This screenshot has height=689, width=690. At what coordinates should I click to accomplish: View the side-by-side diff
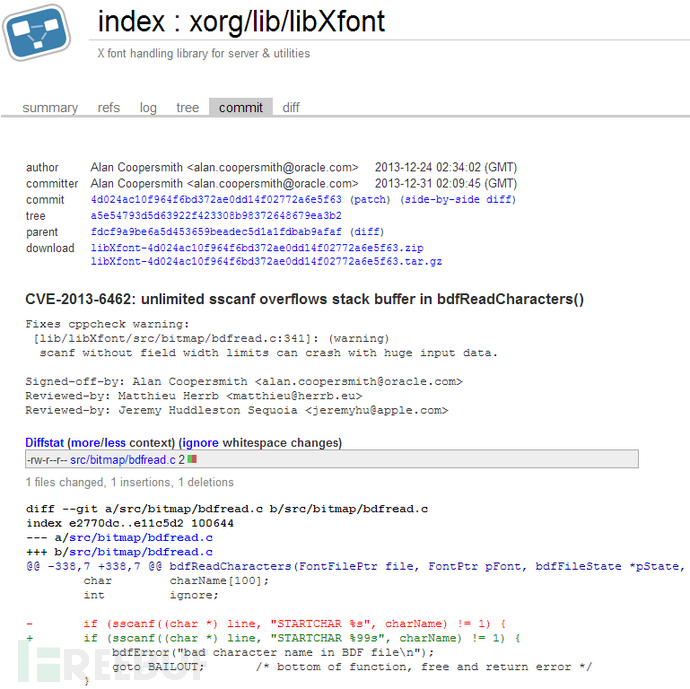click(458, 199)
